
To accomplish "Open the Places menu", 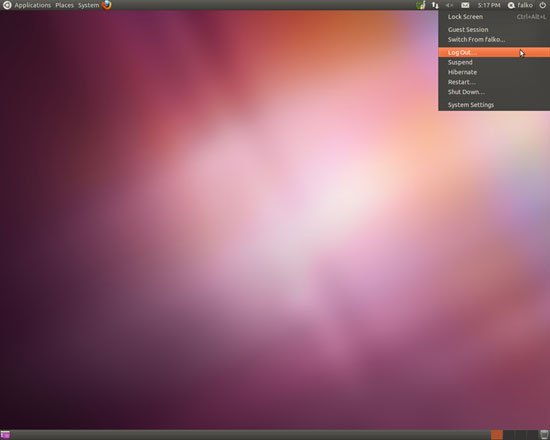I will [65, 5].
